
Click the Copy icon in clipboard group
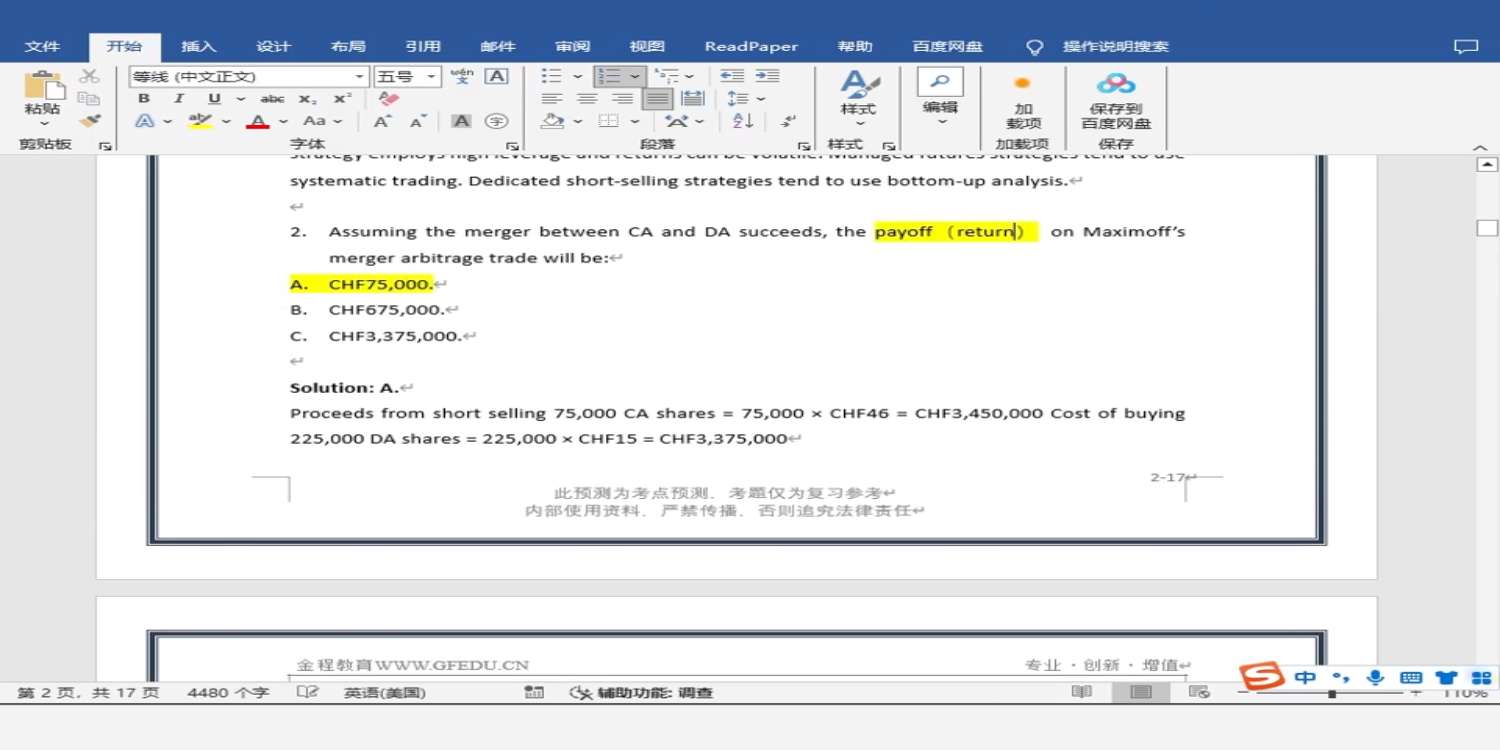click(x=90, y=98)
